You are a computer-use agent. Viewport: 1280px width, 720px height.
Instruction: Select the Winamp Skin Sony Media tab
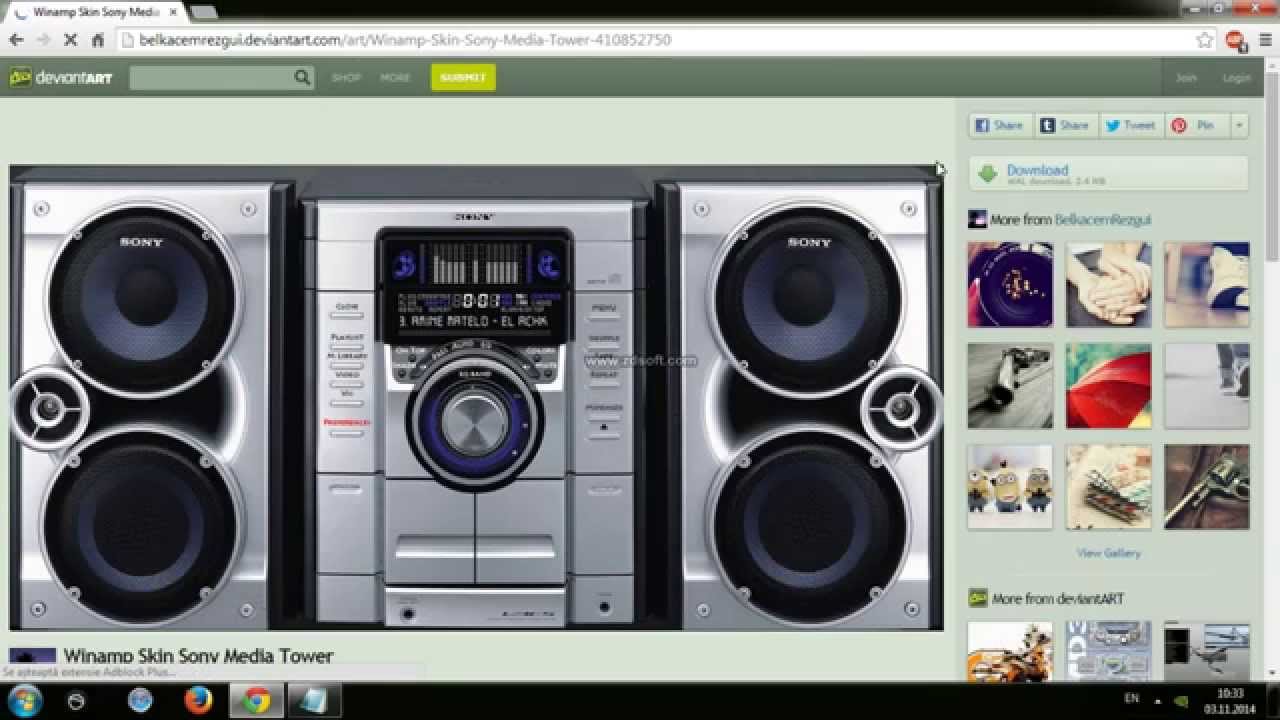click(93, 12)
